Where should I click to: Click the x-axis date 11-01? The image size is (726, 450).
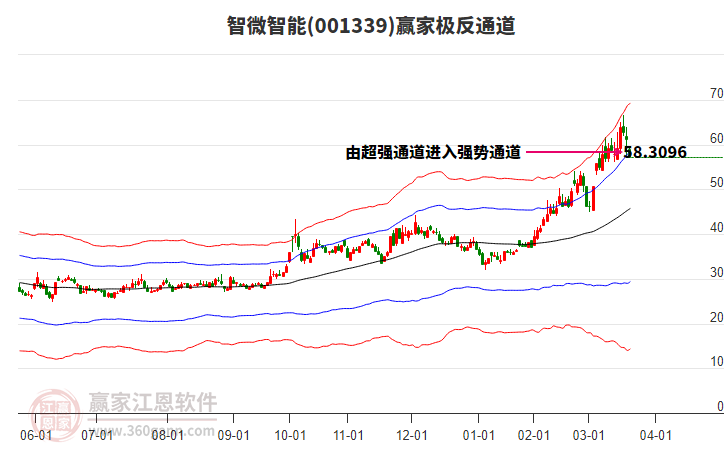(x=348, y=436)
